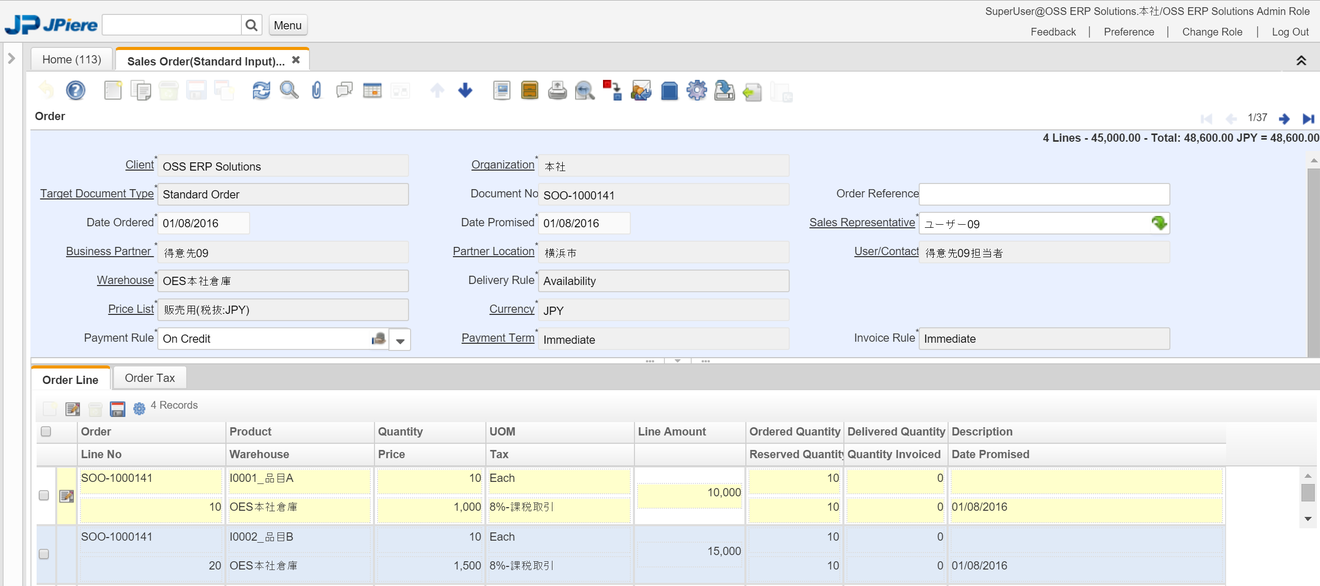Switch to the Home (113) tab
Viewport: 1320px width, 586px height.
pos(72,60)
